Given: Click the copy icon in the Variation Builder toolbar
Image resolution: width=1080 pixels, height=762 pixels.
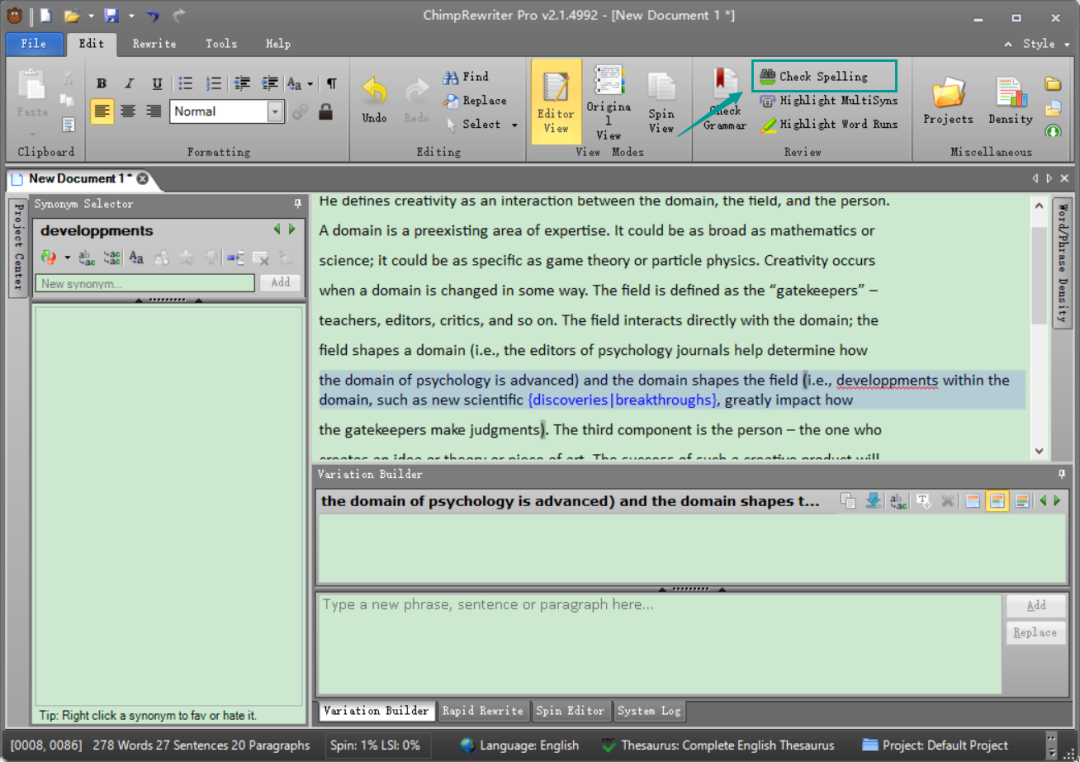Looking at the screenshot, I should point(848,501).
